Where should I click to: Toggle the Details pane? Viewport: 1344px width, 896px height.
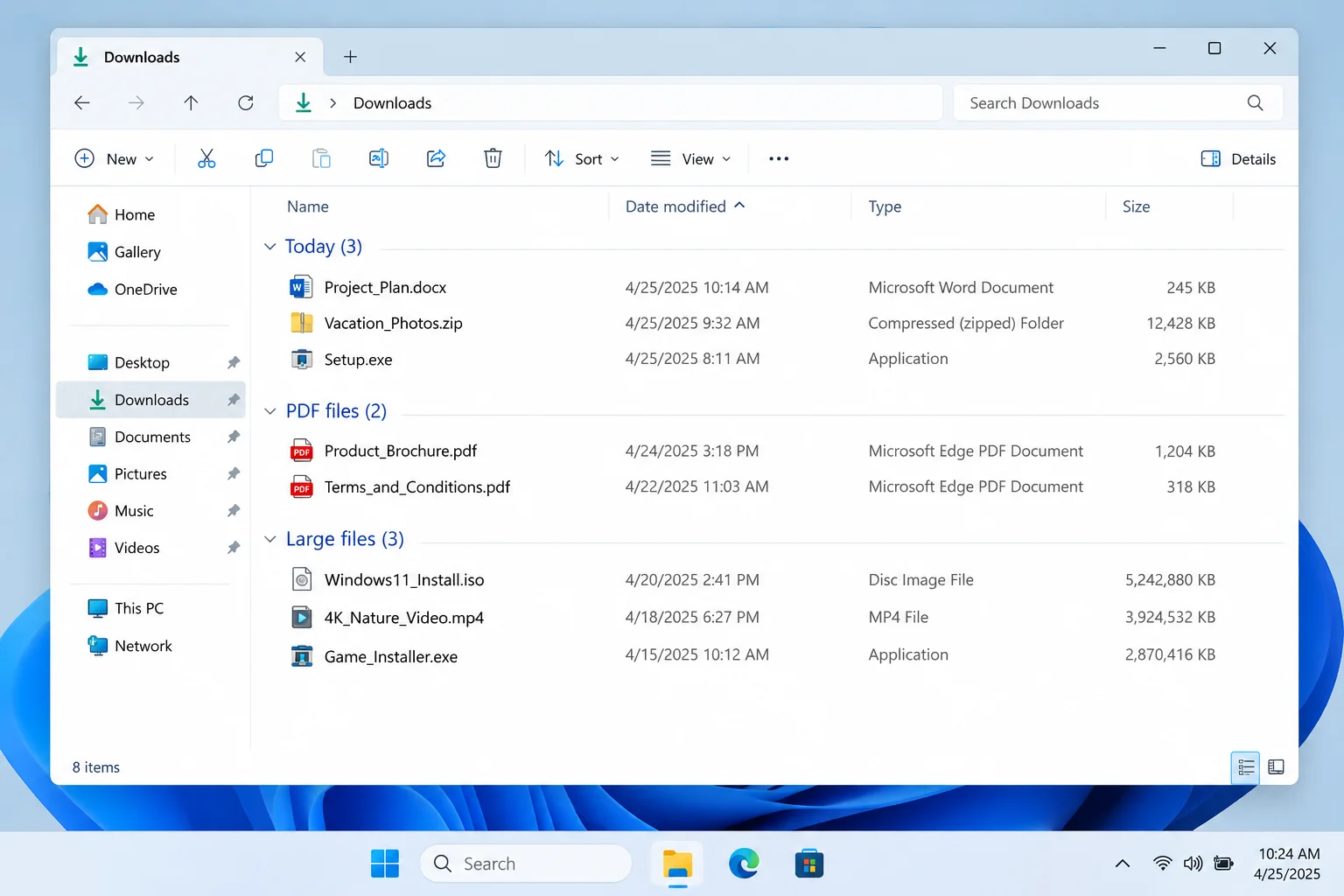(1238, 158)
